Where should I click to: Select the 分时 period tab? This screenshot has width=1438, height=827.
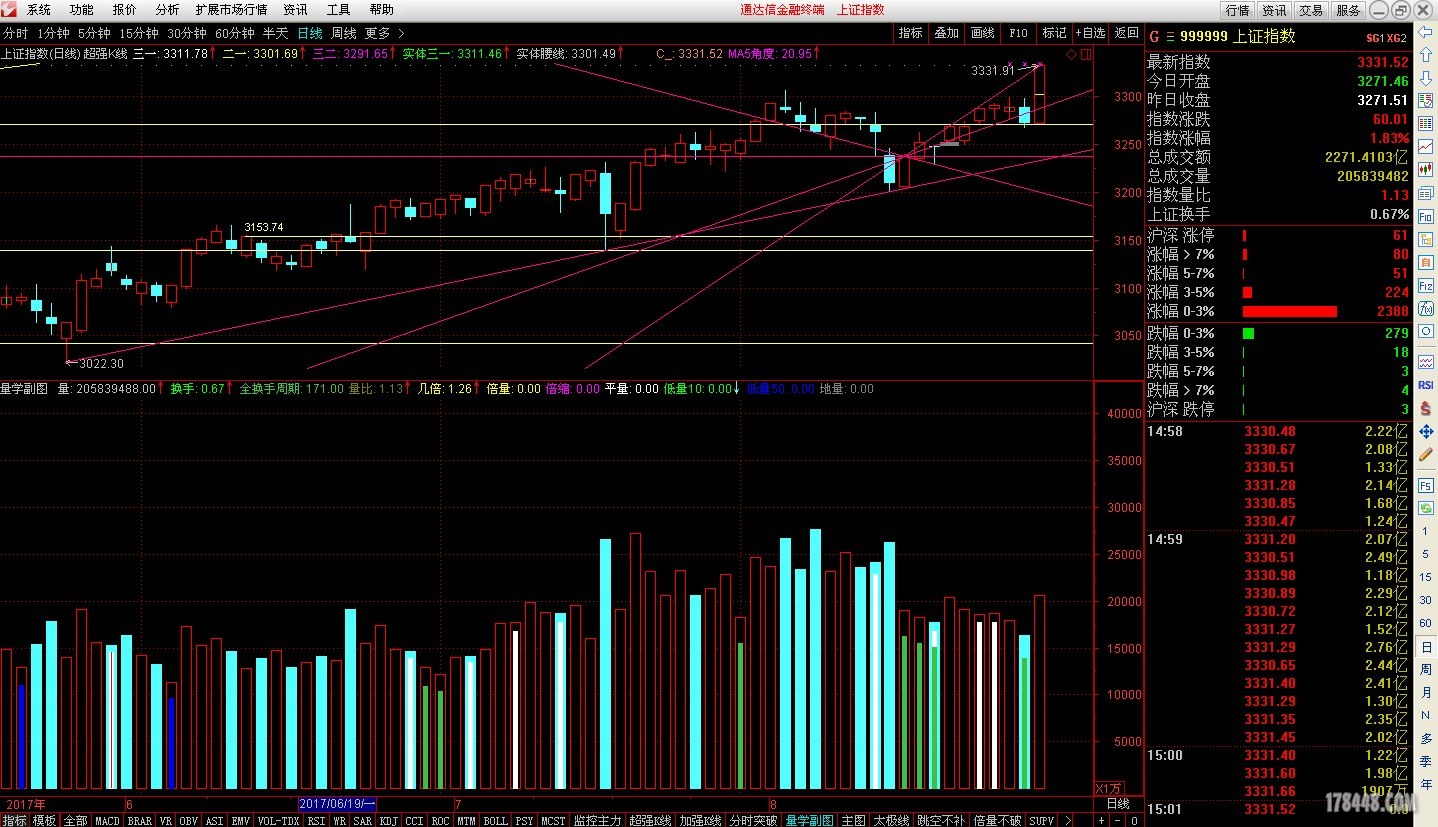16,33
